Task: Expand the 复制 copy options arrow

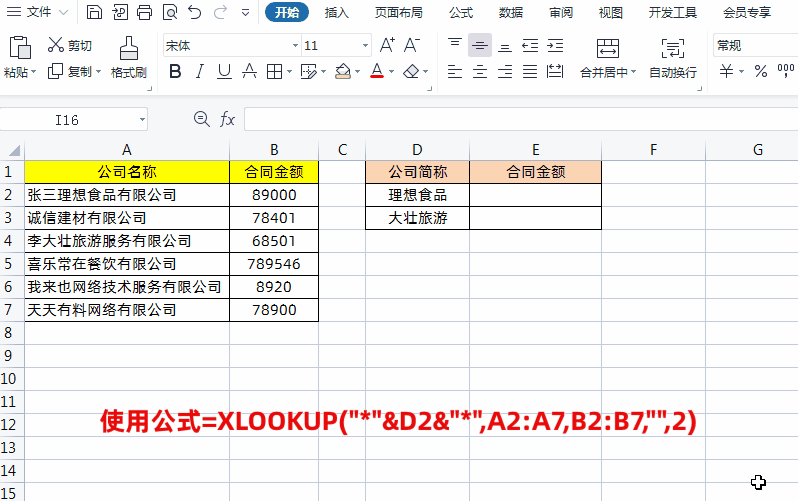Action: tap(98, 72)
